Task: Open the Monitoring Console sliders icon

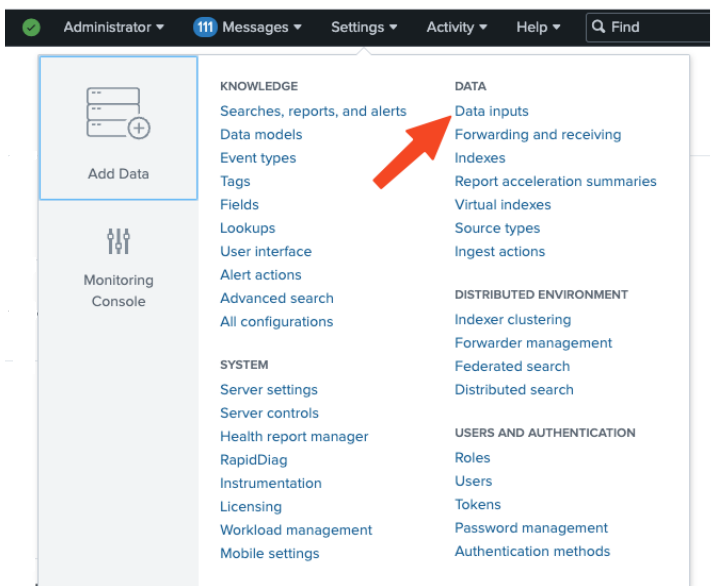Action: pos(118,241)
